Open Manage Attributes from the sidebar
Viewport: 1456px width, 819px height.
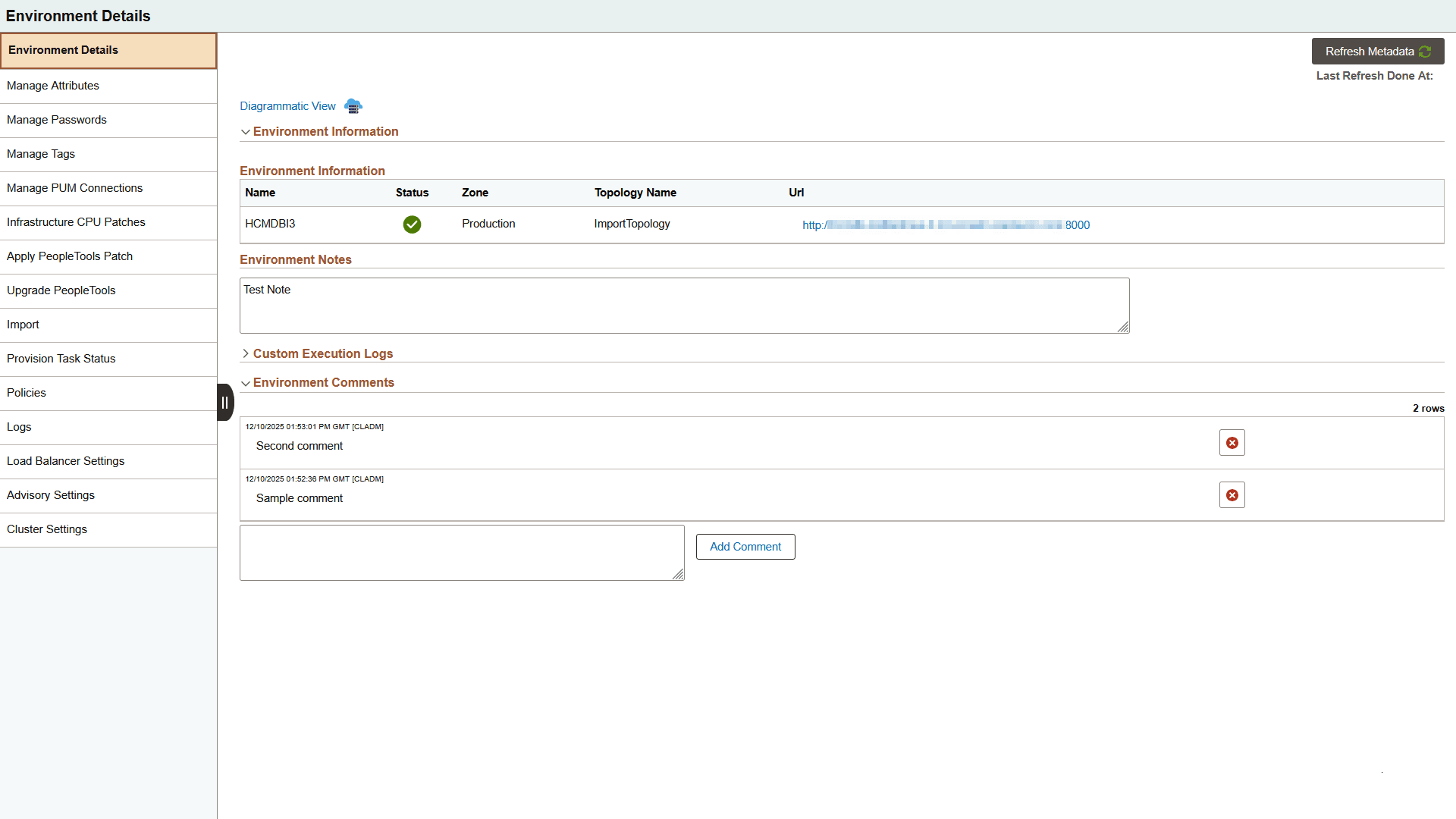tap(53, 86)
